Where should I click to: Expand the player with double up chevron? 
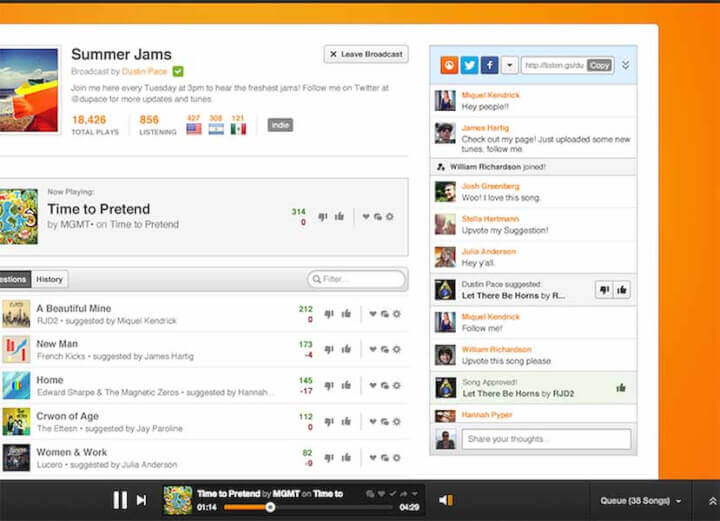click(712, 501)
